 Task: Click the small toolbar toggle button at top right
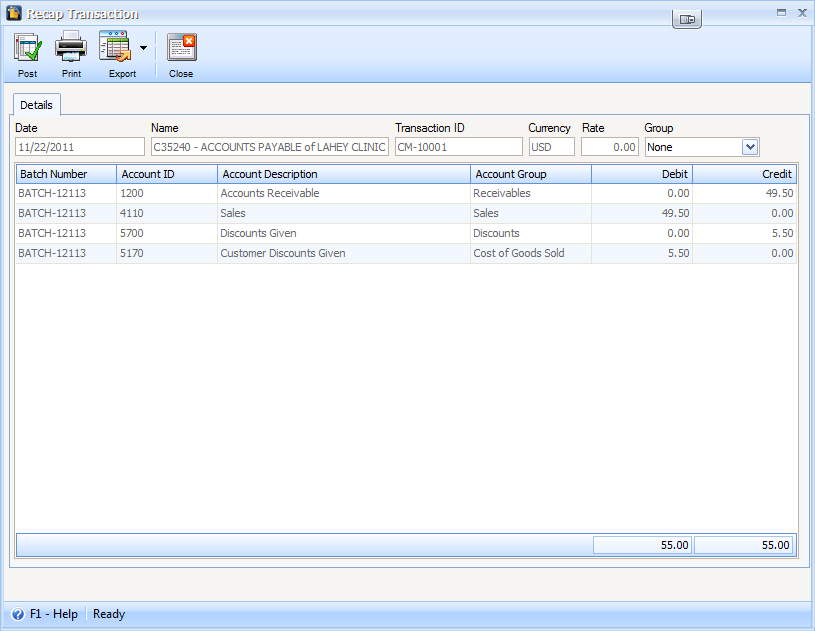coord(687,19)
